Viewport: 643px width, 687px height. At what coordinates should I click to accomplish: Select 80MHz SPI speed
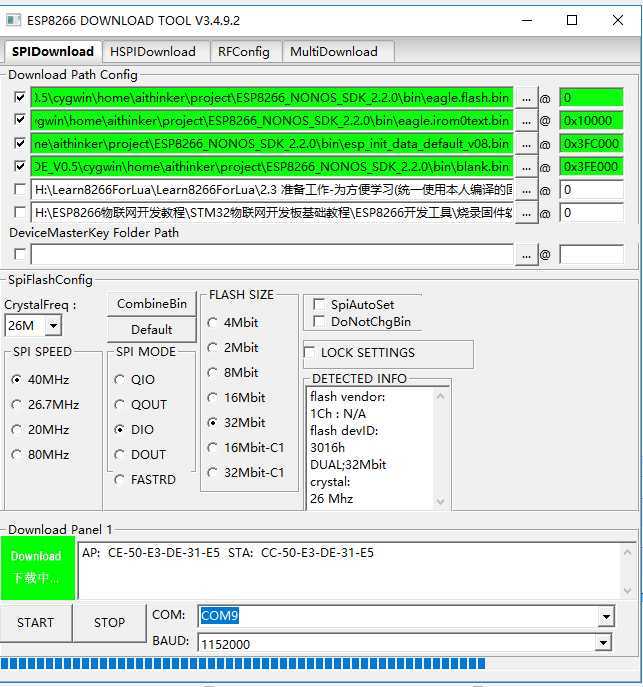pyautogui.click(x=40, y=454)
